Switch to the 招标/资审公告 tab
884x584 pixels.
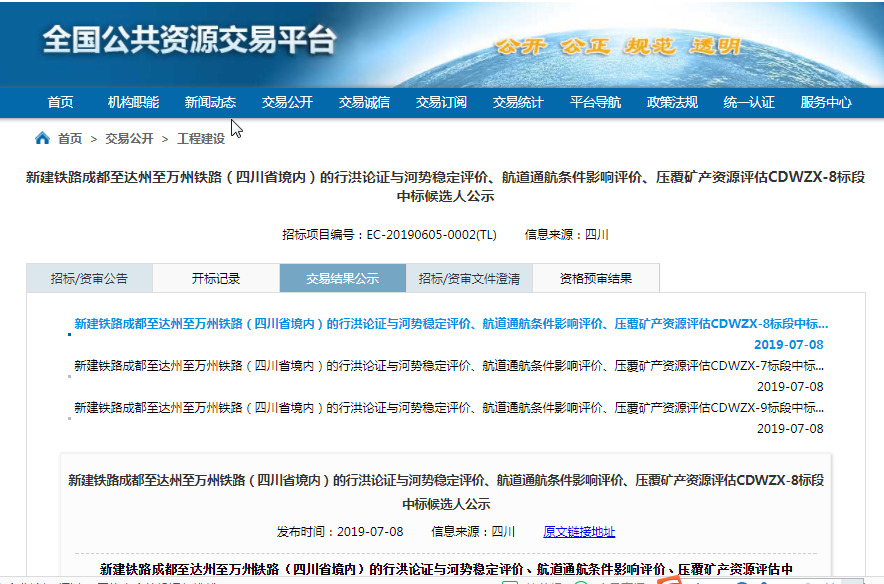90,279
